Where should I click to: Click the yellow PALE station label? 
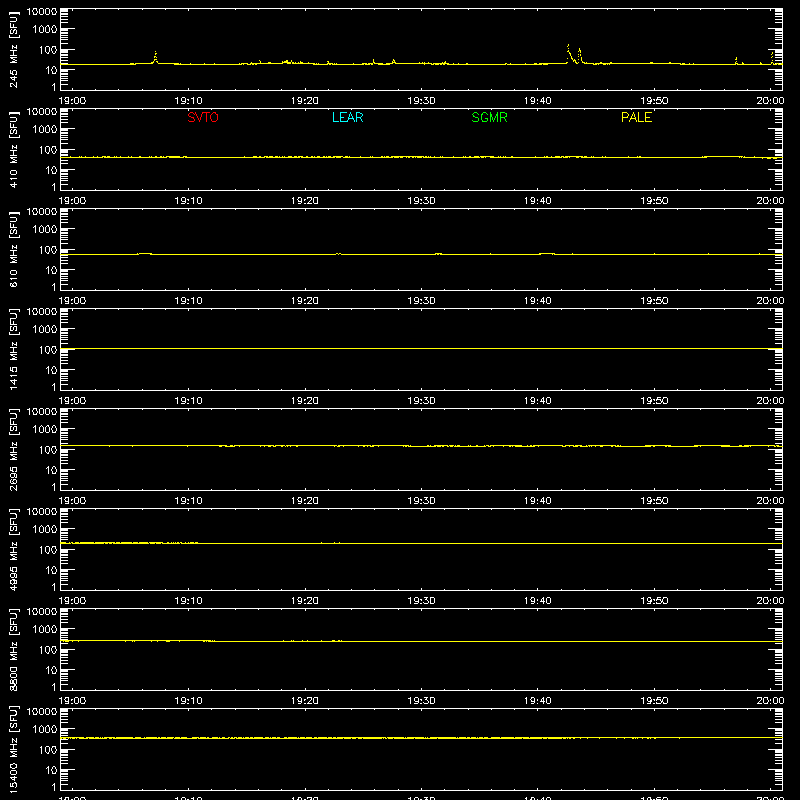pyautogui.click(x=636, y=117)
